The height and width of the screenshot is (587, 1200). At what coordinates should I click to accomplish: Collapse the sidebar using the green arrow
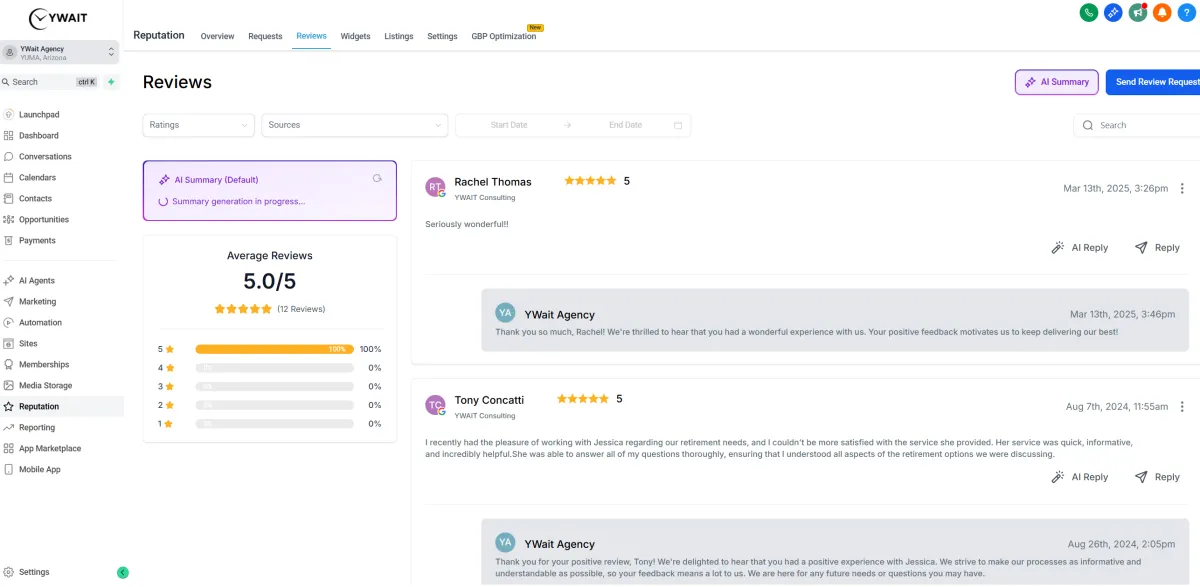(x=123, y=573)
